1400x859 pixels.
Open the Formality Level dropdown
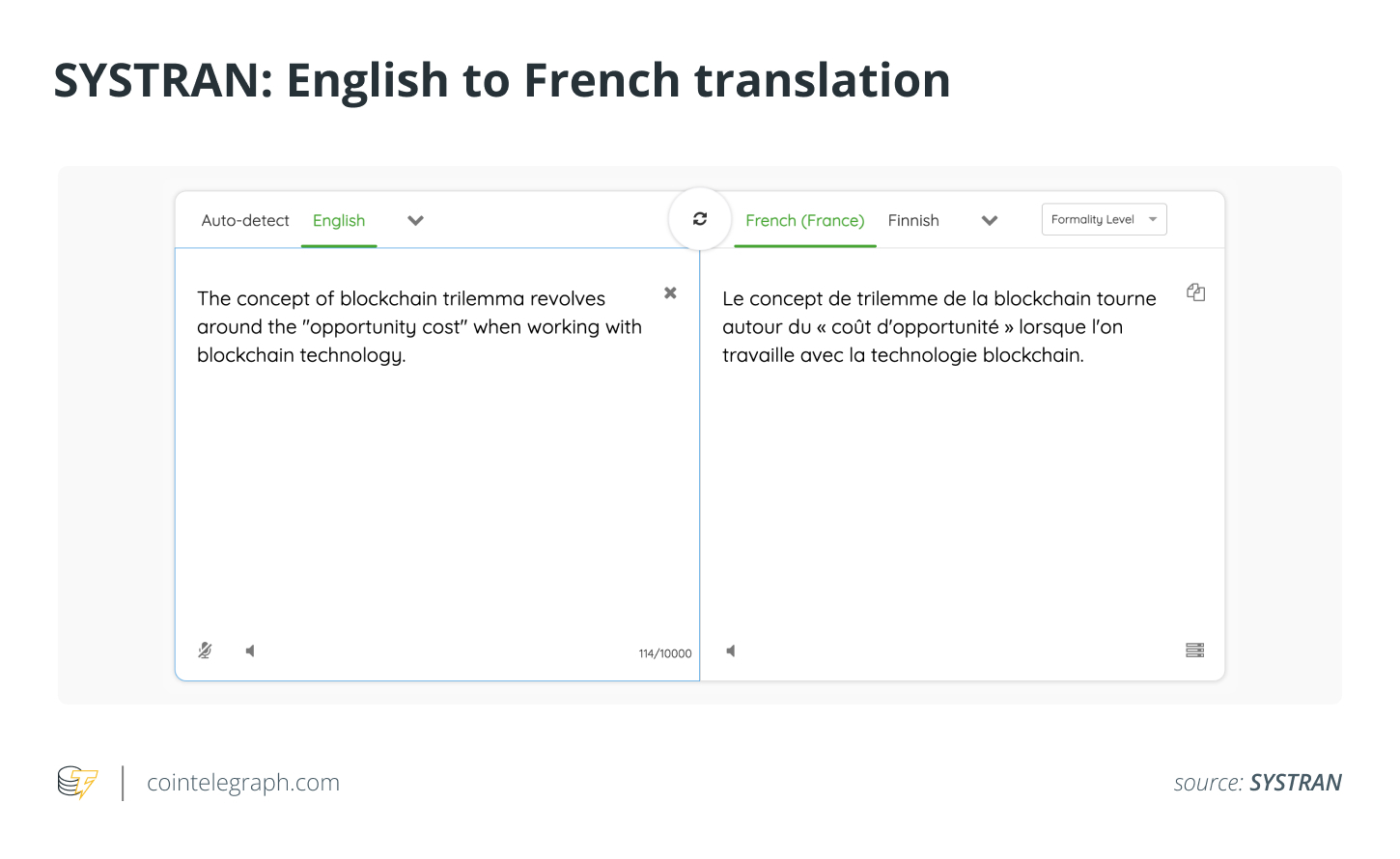pyautogui.click(x=1104, y=219)
